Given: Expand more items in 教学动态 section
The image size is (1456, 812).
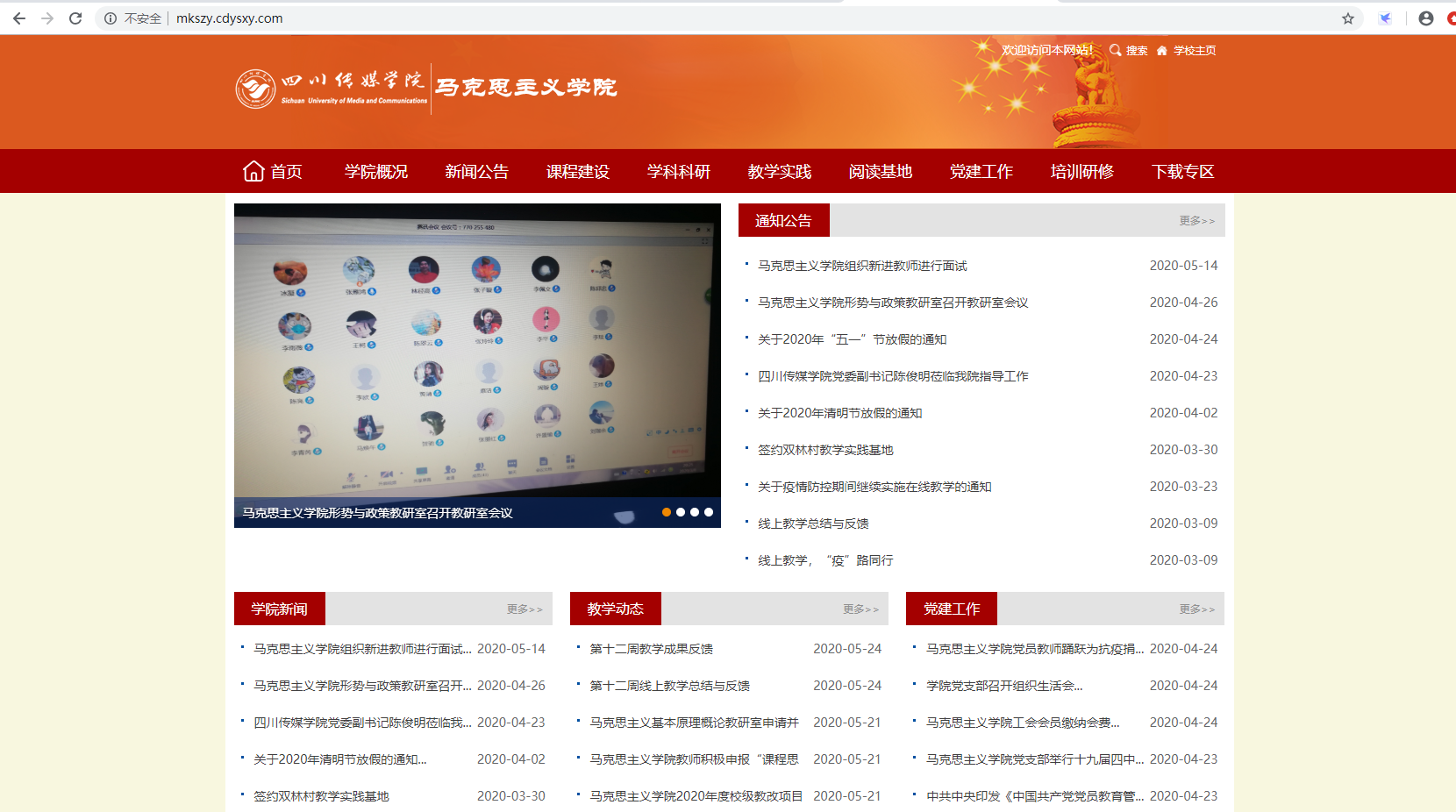Looking at the screenshot, I should (x=860, y=609).
